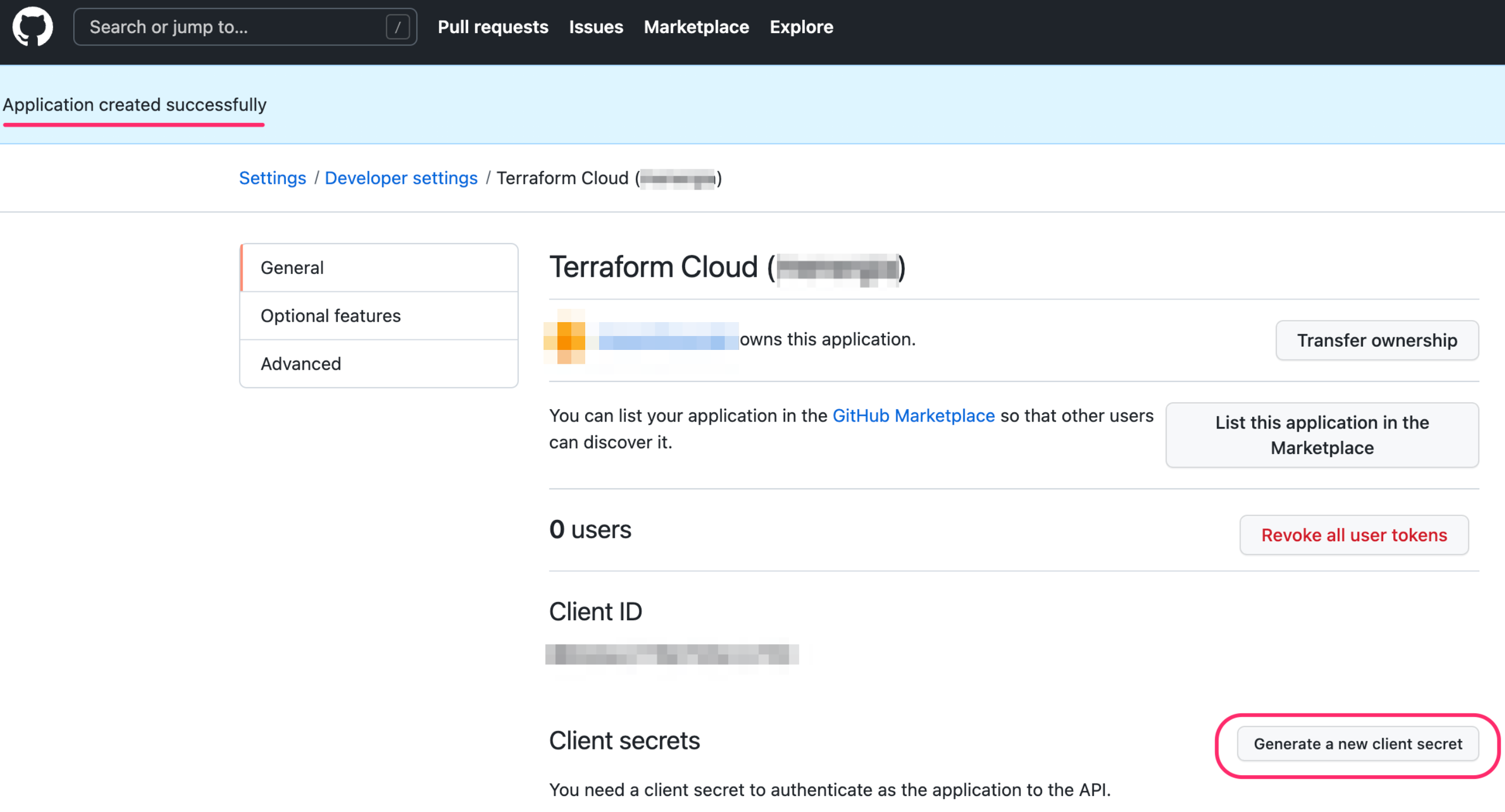Go to Developer settings breadcrumb link

pyautogui.click(x=401, y=177)
